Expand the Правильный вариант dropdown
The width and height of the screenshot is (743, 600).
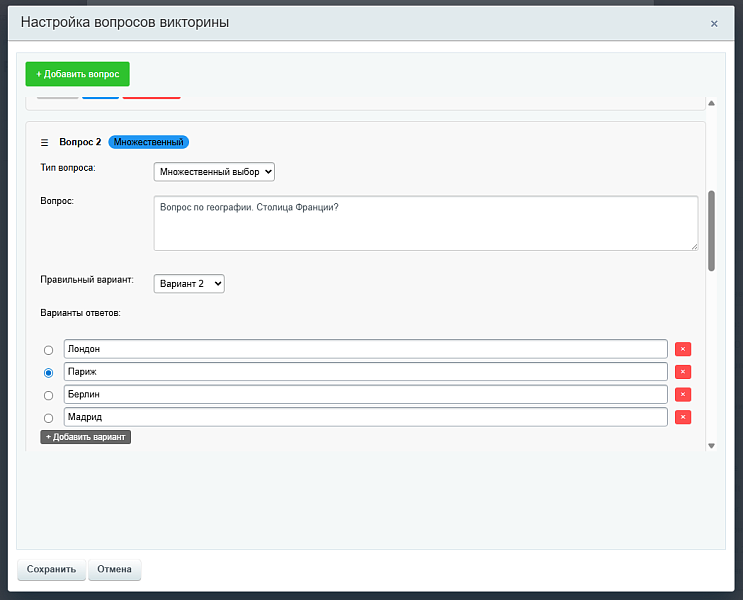tap(189, 284)
